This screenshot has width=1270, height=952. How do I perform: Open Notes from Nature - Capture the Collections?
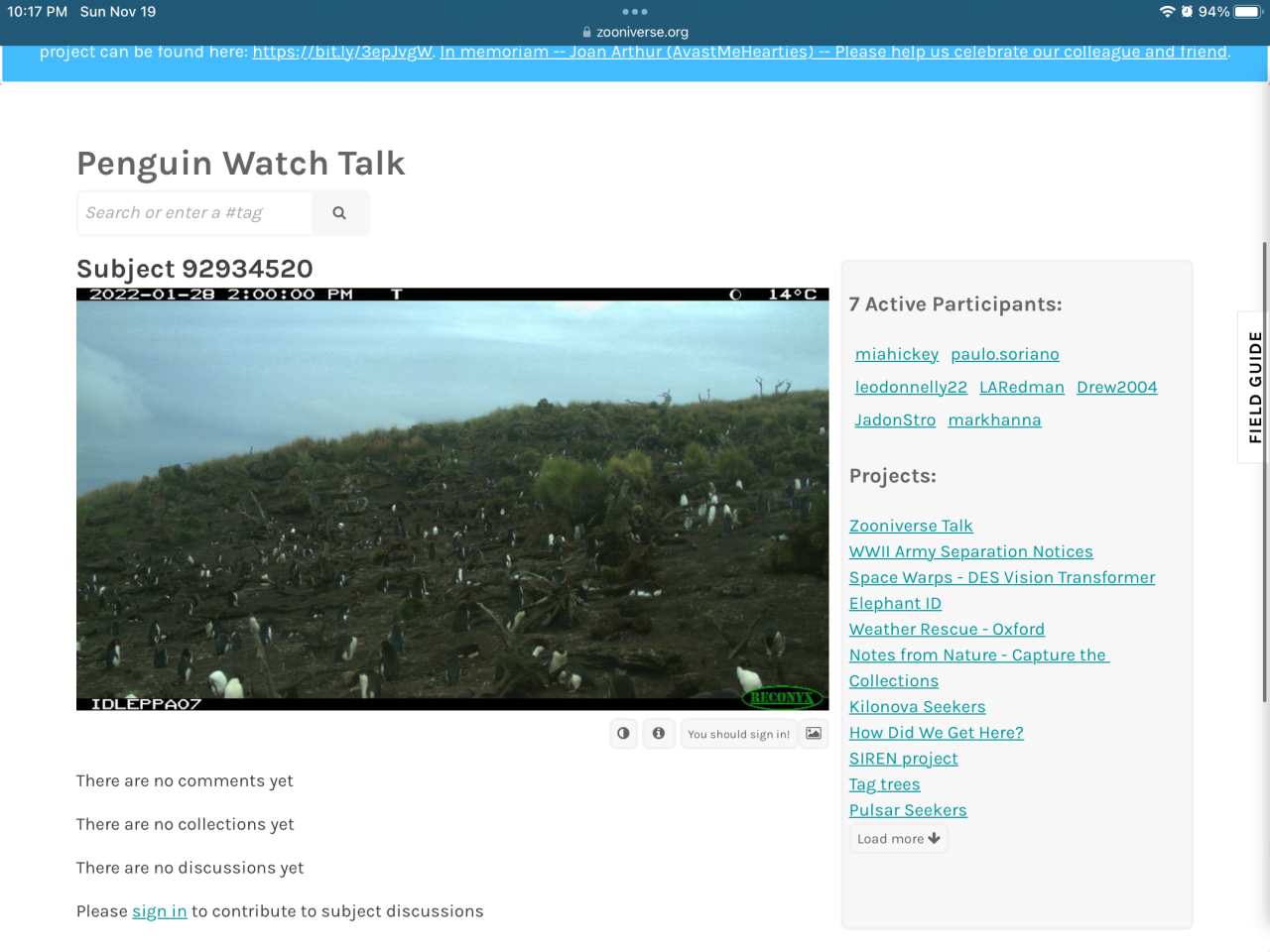tap(978, 667)
